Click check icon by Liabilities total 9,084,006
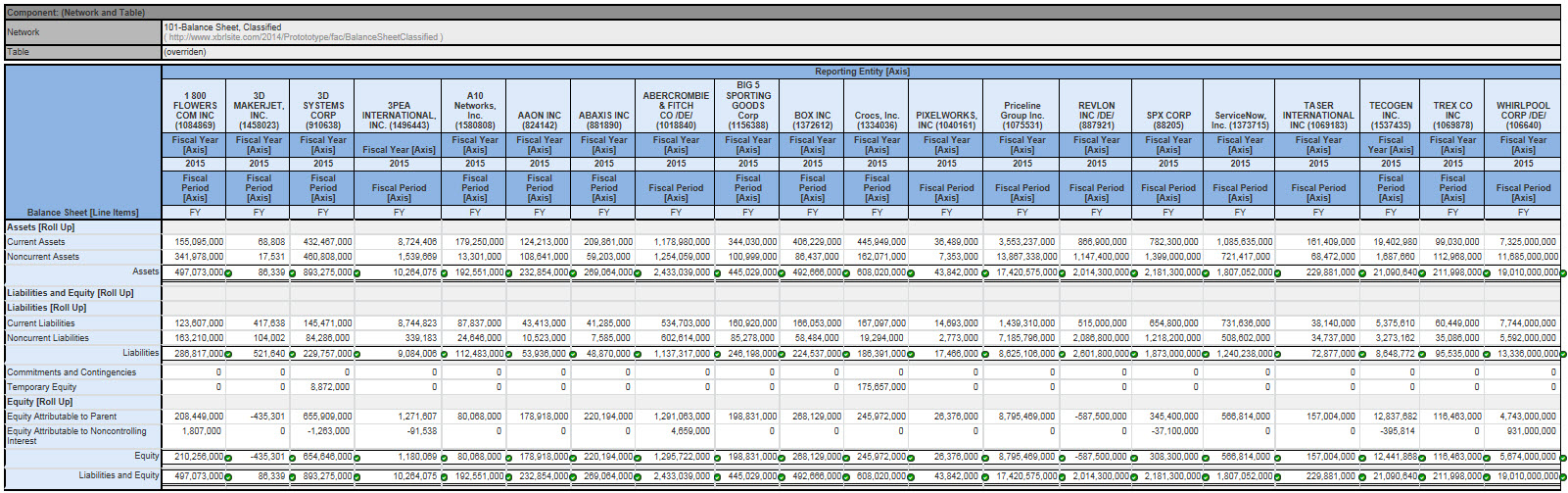The image size is (1568, 493). point(443,355)
